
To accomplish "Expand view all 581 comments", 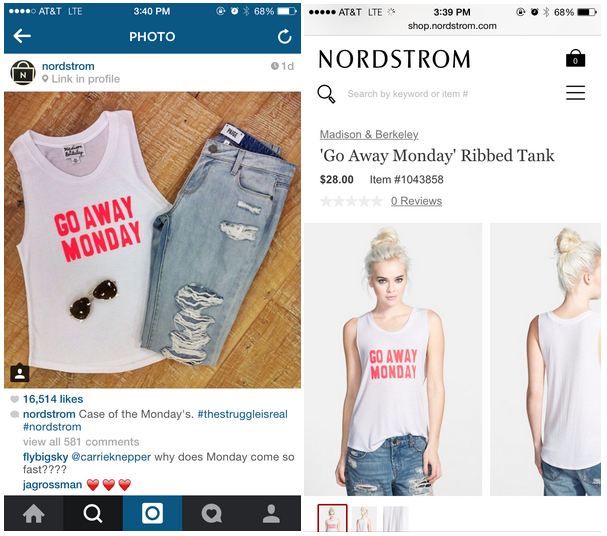I will click(81, 442).
